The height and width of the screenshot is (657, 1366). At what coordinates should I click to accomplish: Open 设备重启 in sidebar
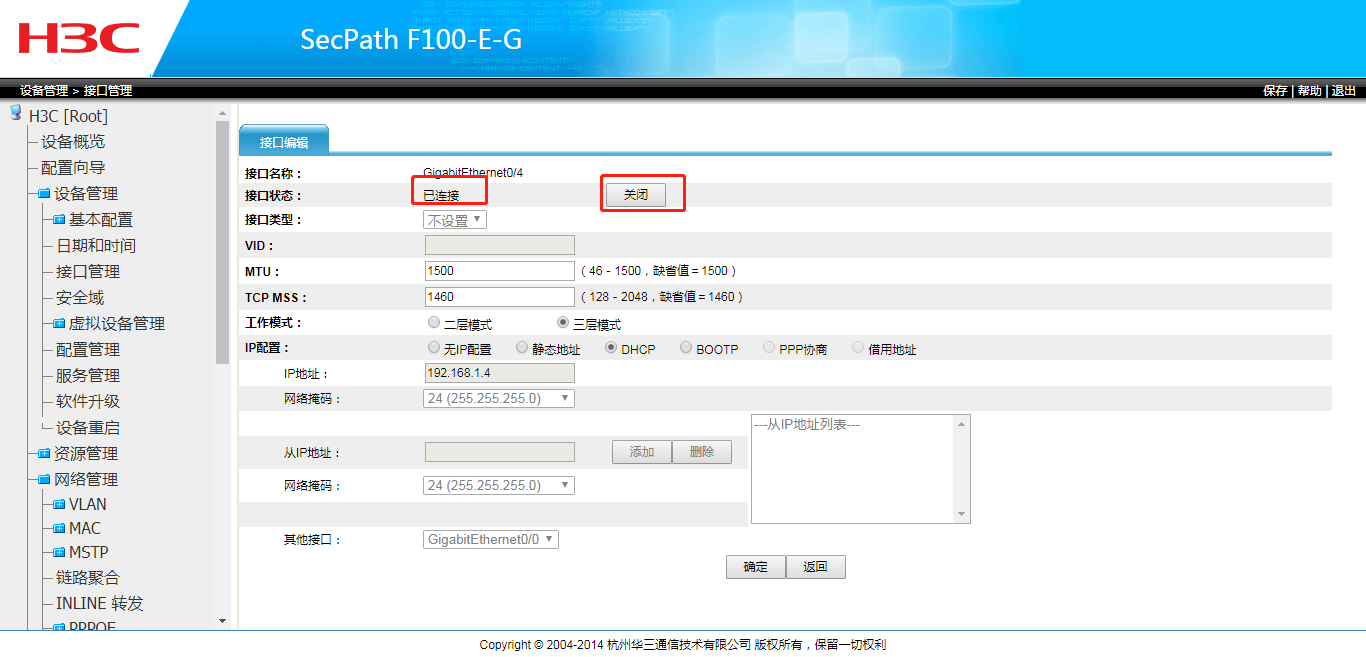88,428
